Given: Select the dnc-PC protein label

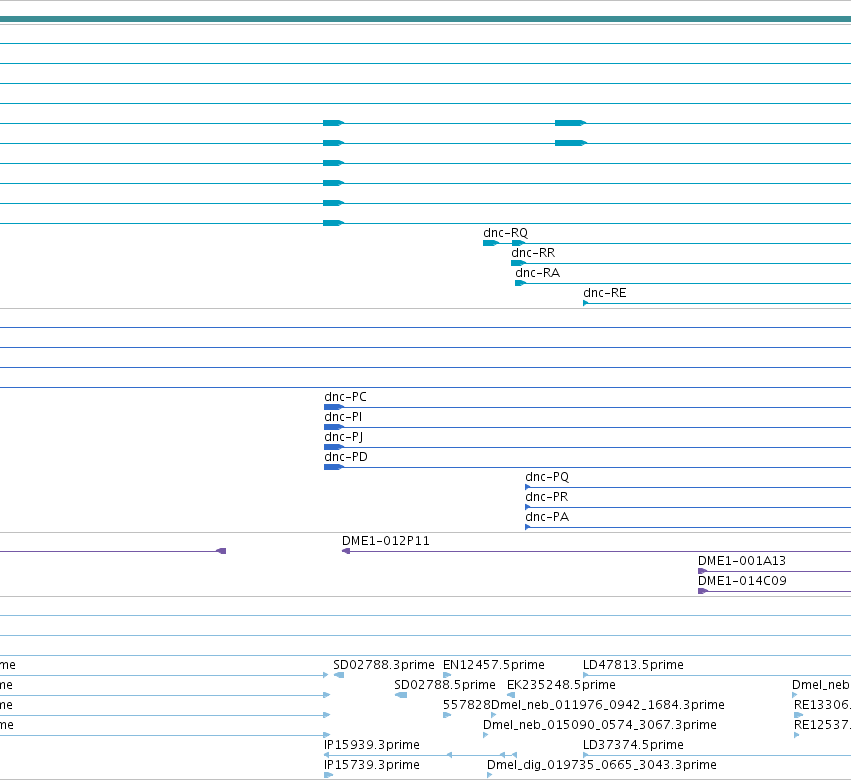Looking at the screenshot, I should tap(345, 397).
